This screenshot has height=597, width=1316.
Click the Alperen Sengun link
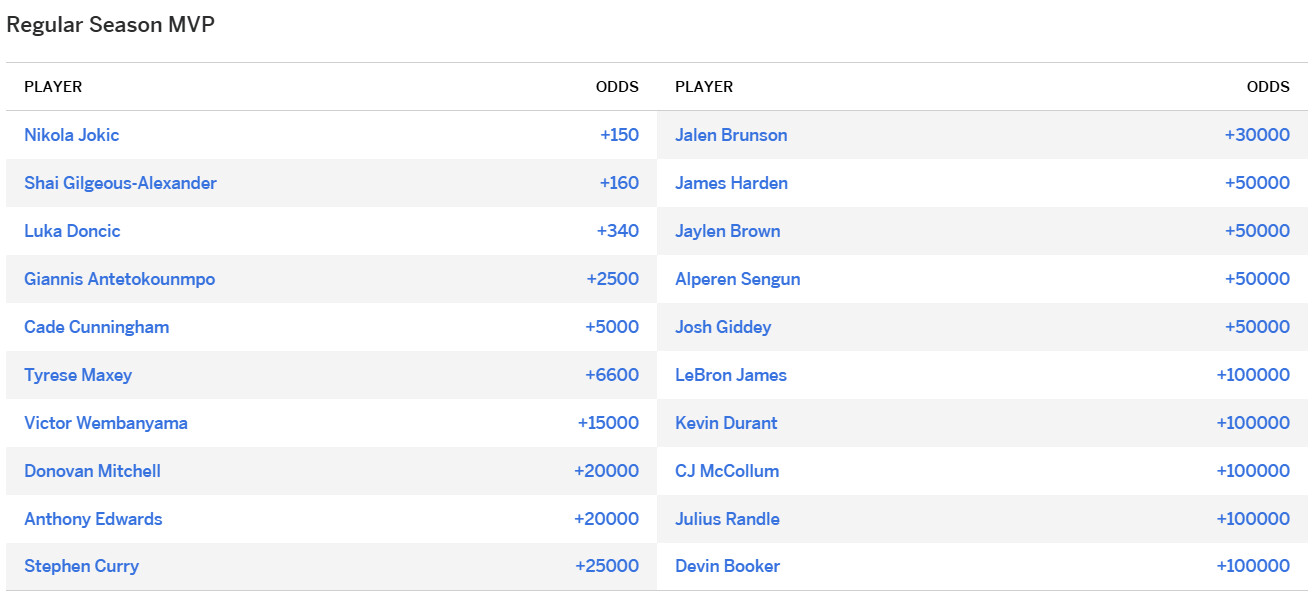[737, 279]
